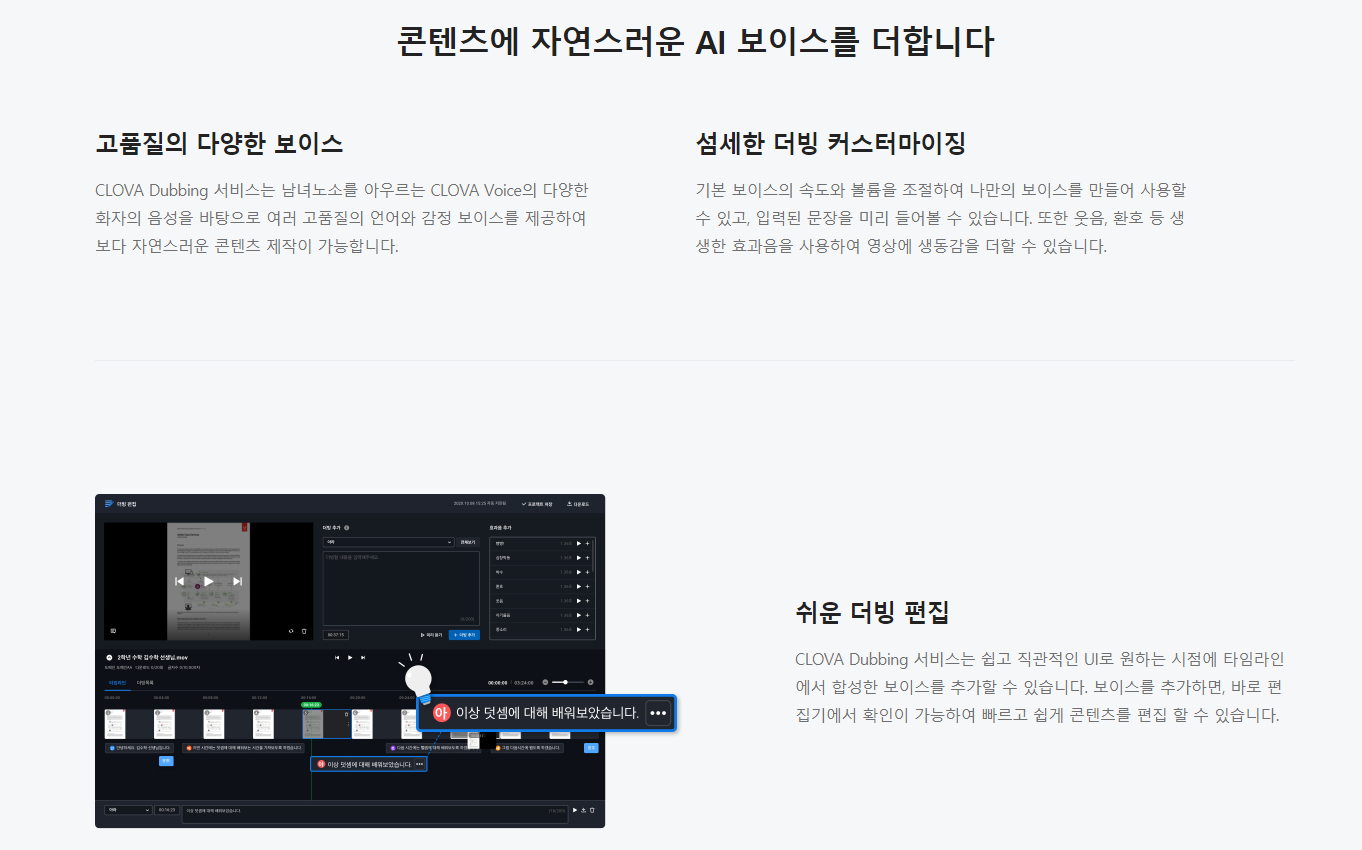Add the 환호 sound effect
Image resolution: width=1362 pixels, height=850 pixels.
coord(587,586)
